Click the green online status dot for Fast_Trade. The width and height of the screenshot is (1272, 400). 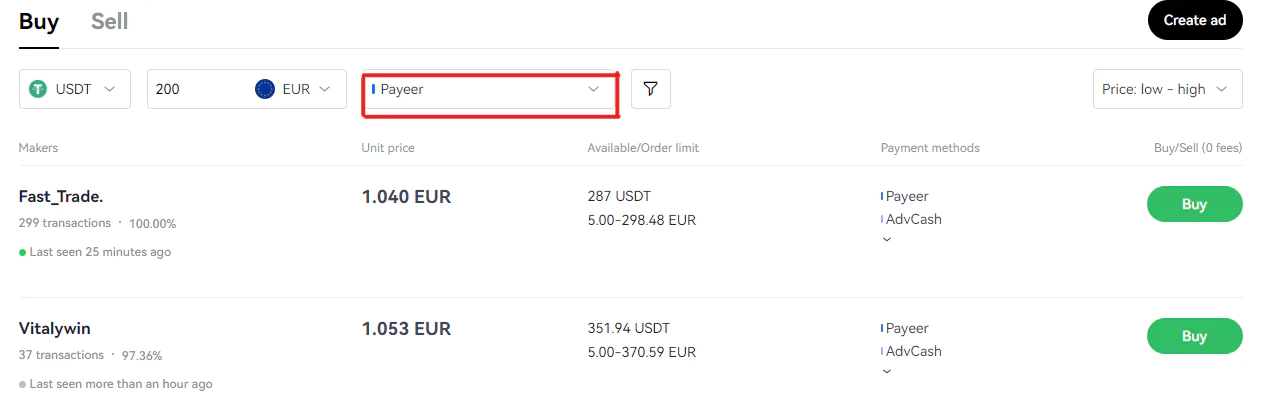(22, 253)
